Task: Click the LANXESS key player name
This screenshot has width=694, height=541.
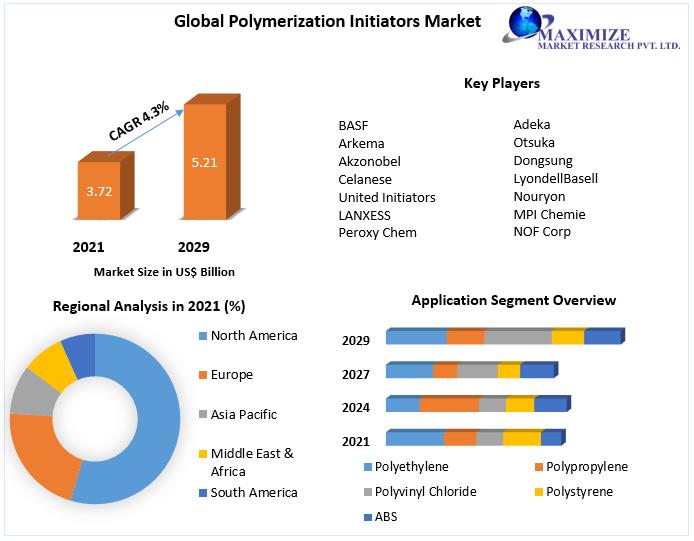Action: tap(364, 216)
